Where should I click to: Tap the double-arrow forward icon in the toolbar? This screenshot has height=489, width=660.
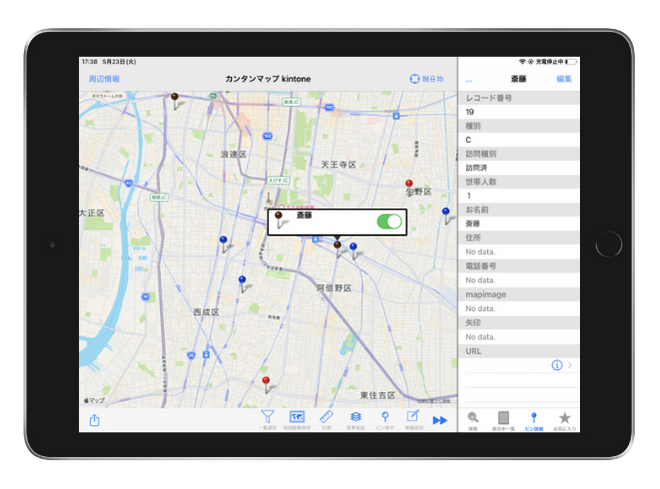coord(440,420)
